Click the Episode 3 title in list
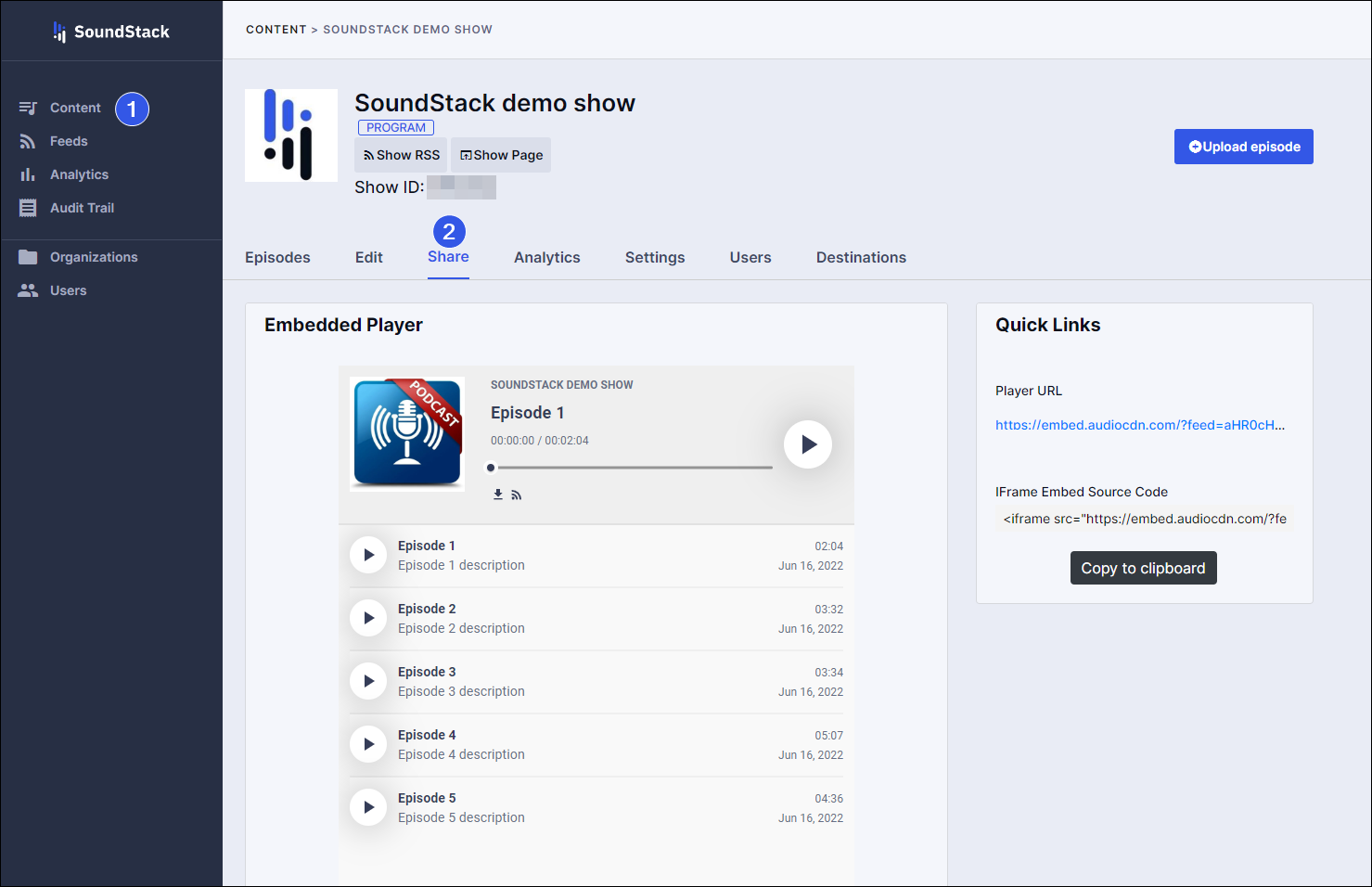 (x=427, y=672)
